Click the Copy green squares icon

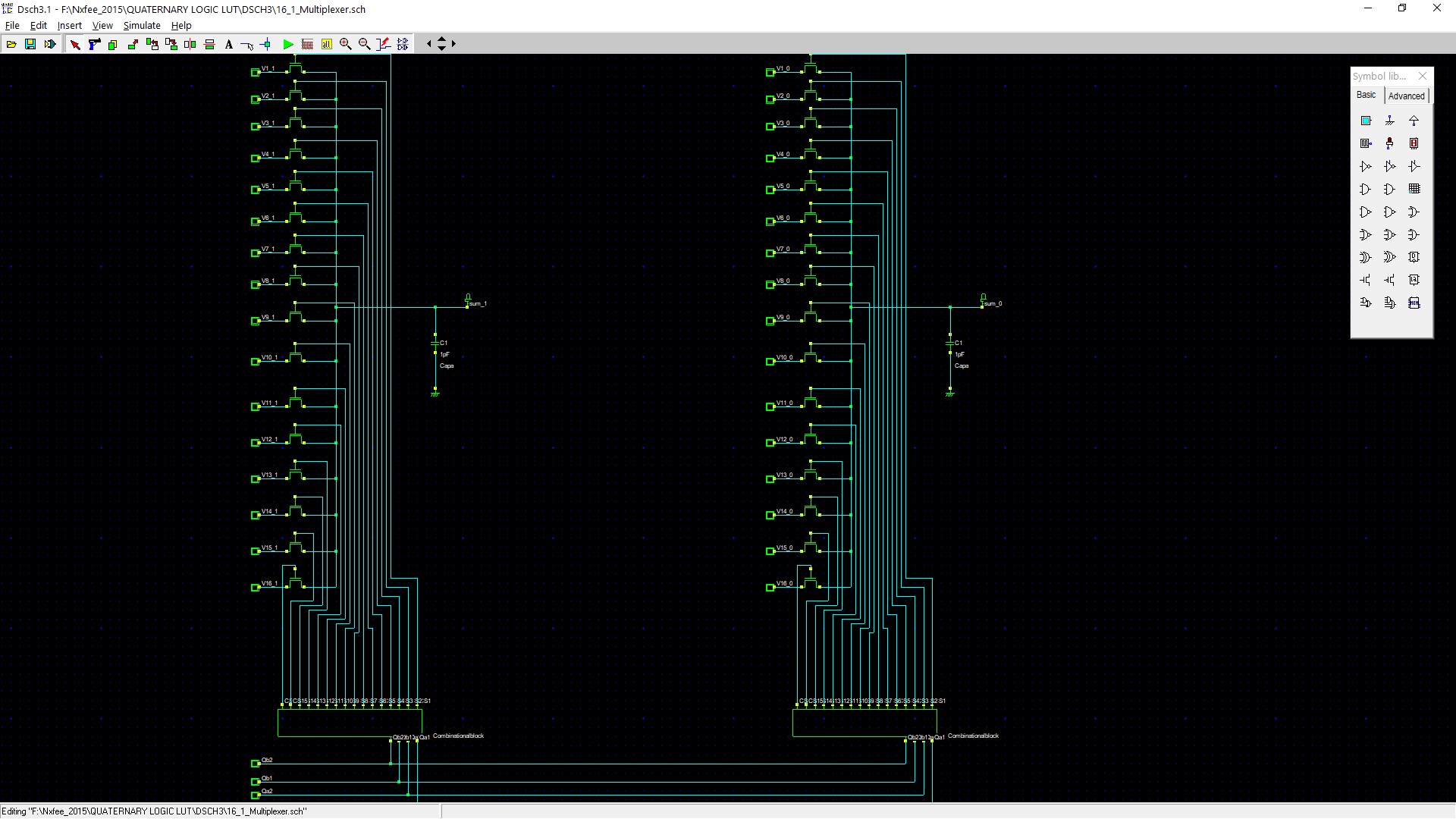[113, 44]
